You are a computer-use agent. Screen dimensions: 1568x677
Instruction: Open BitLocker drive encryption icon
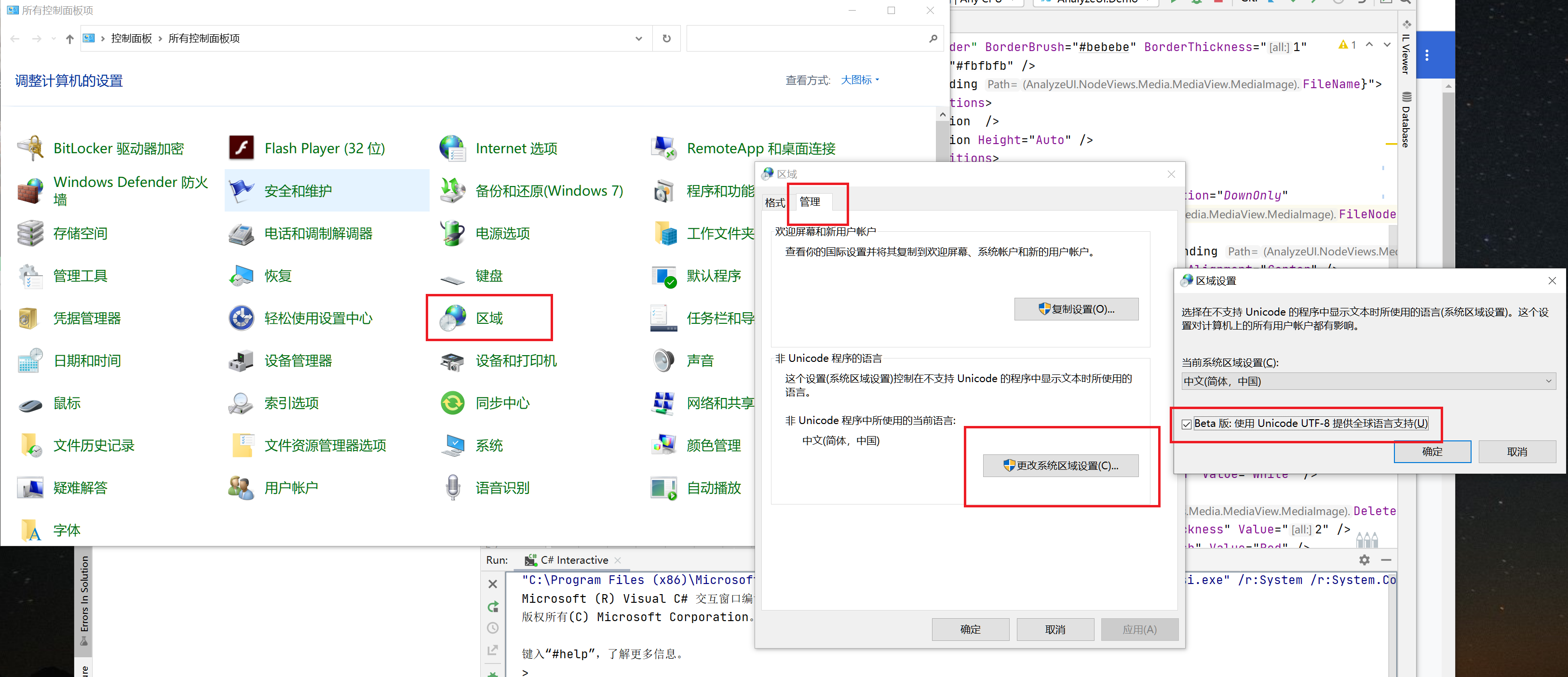pyautogui.click(x=30, y=148)
